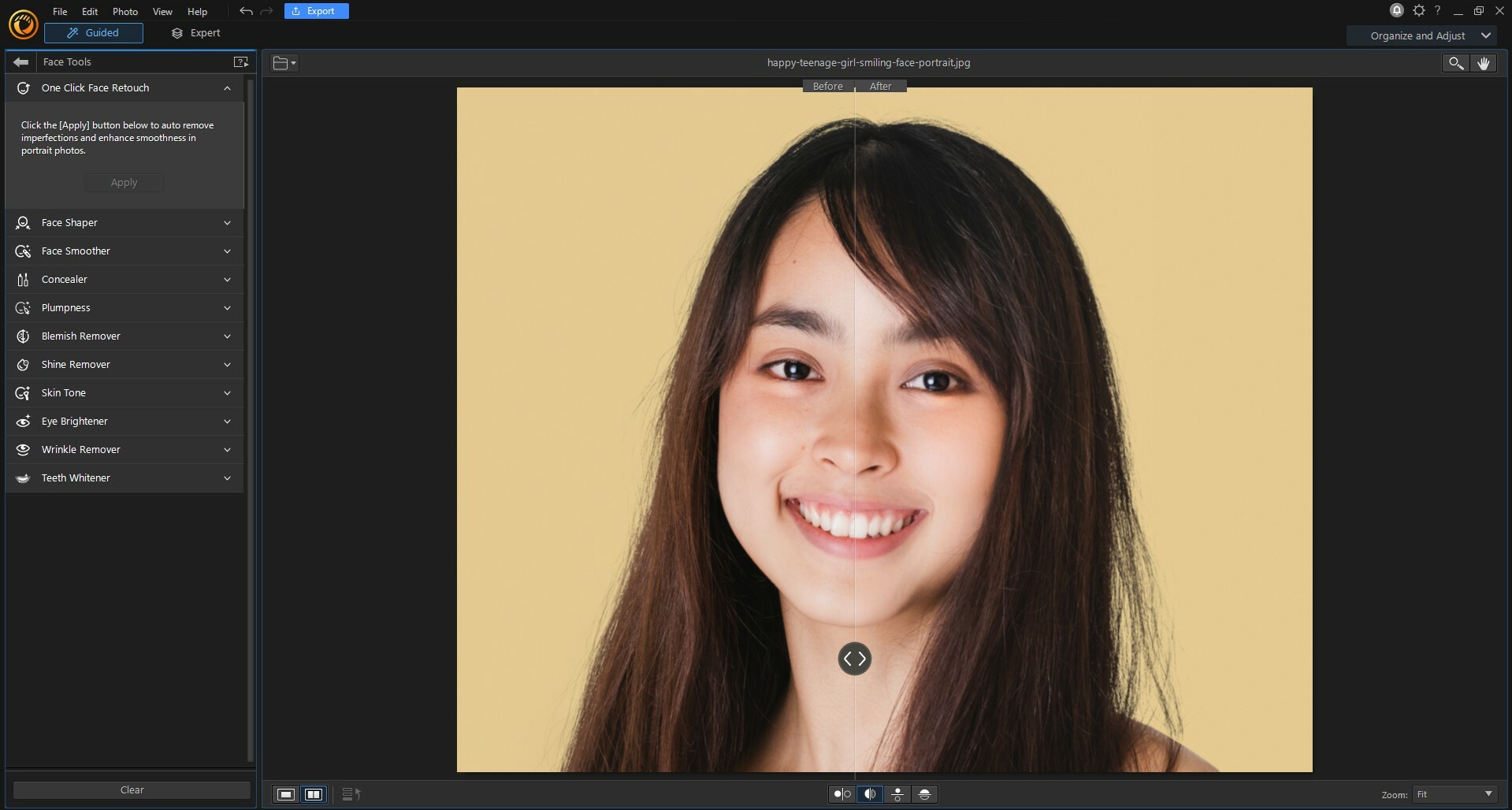Activate the Pan hand tool
Screen dimensions: 1512x810
(1484, 63)
